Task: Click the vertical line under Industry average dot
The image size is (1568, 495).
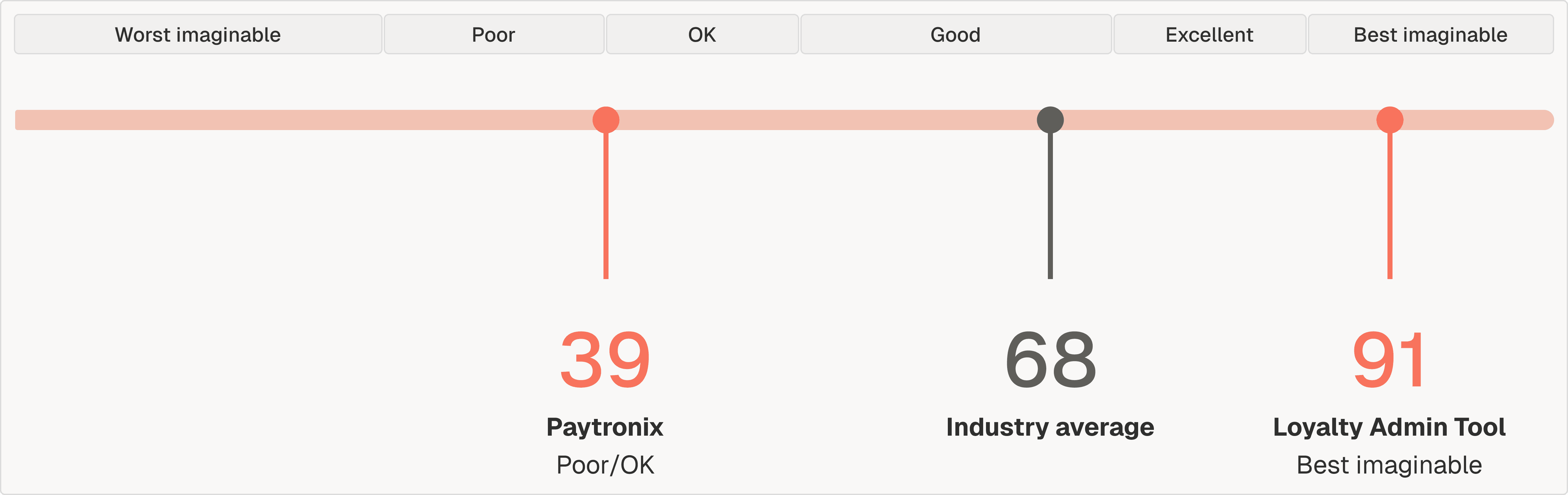Action: pyautogui.click(x=1050, y=206)
